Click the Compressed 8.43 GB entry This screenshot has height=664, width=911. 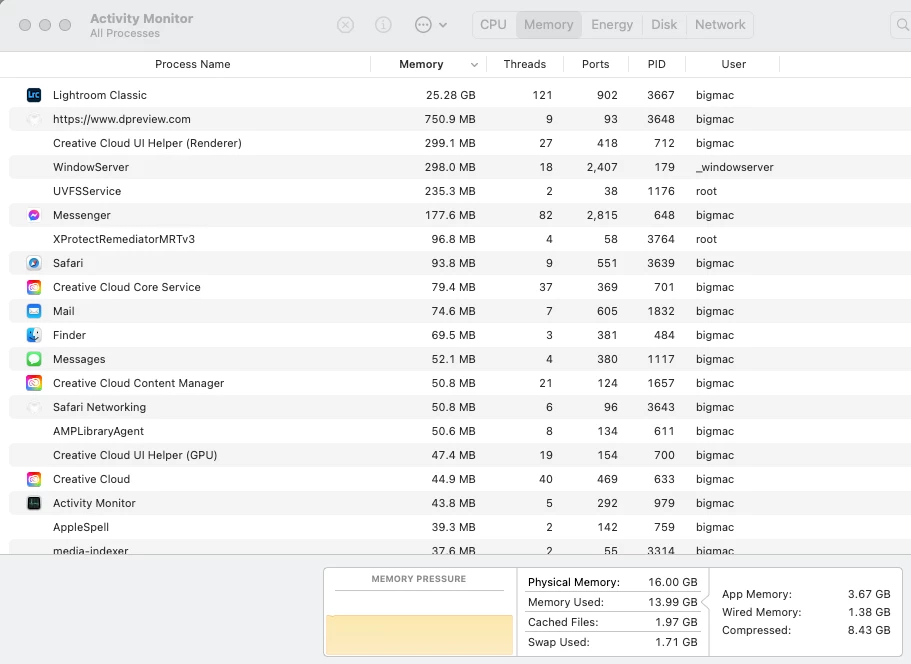pos(806,630)
